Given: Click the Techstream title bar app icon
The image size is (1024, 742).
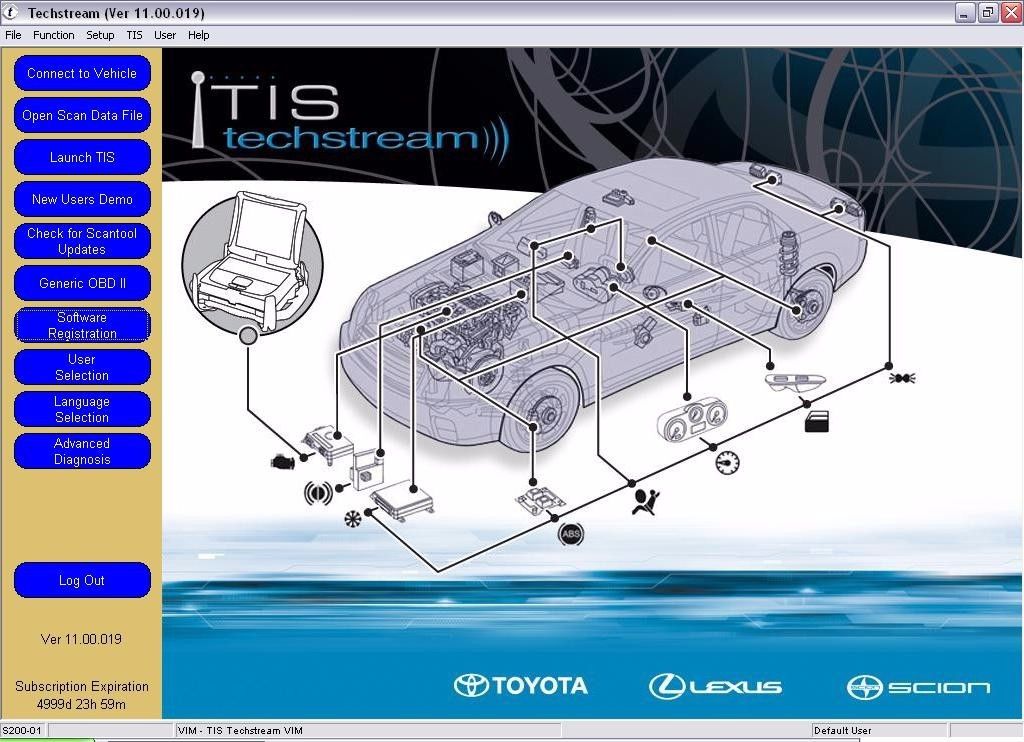Looking at the screenshot, I should [x=11, y=12].
